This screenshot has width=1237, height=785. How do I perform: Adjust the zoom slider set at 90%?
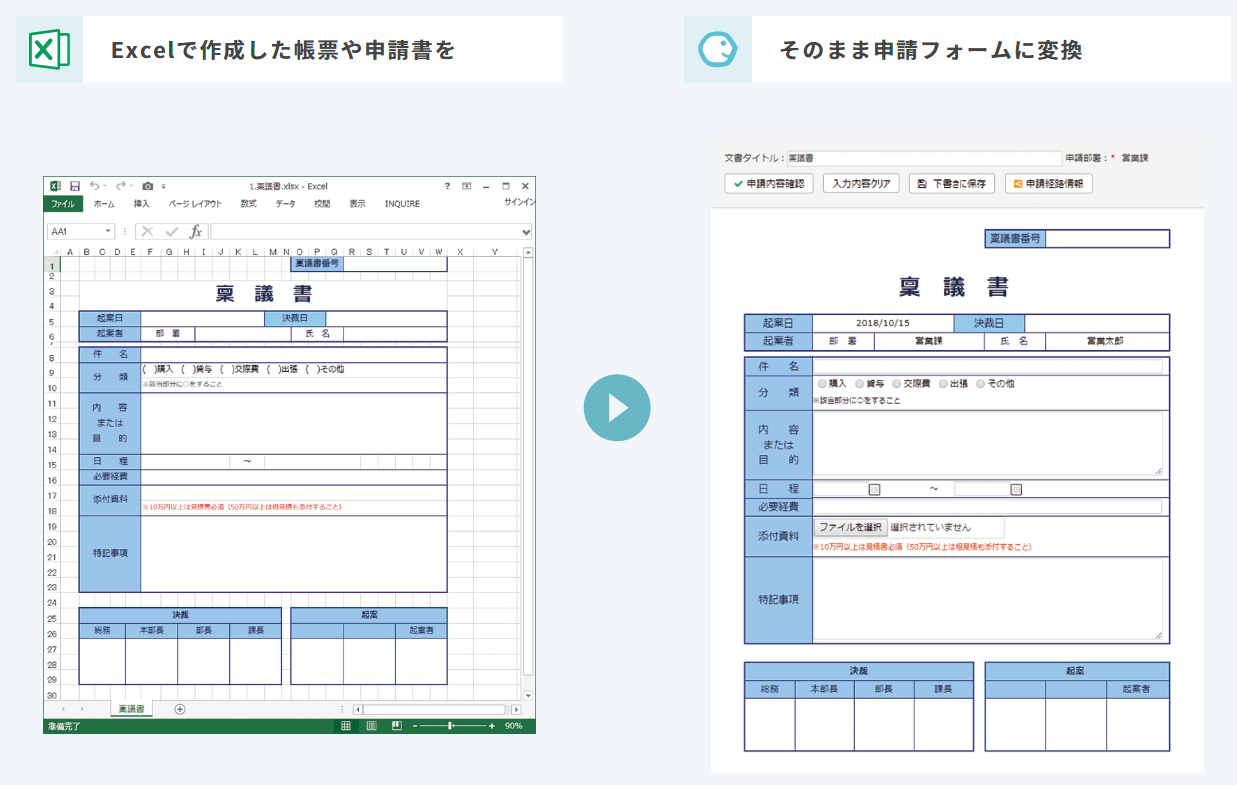(452, 724)
